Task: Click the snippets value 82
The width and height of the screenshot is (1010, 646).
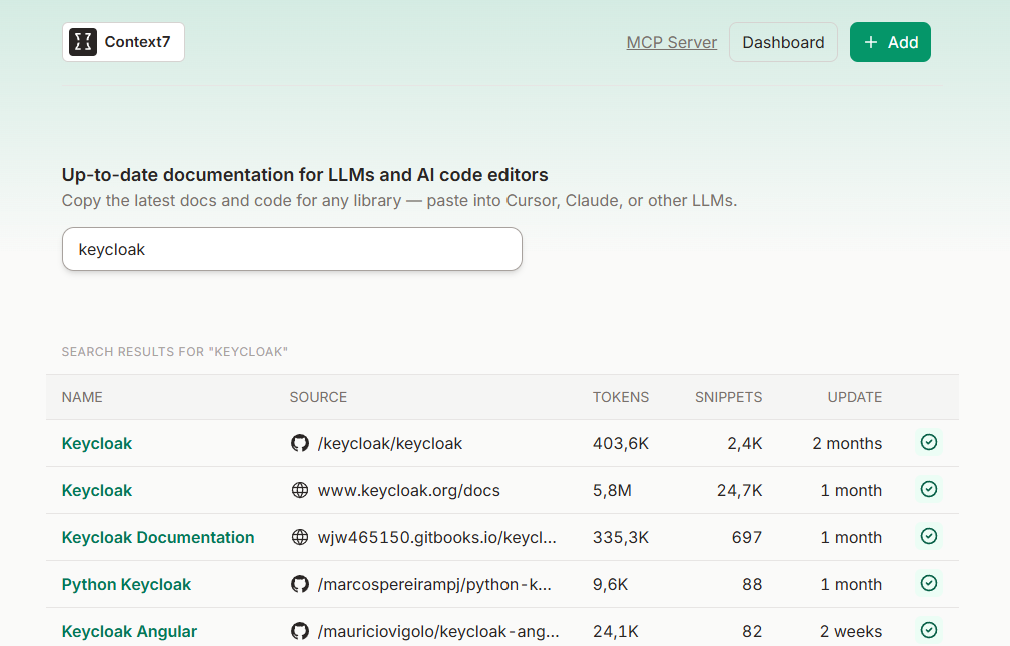Action: 752,631
